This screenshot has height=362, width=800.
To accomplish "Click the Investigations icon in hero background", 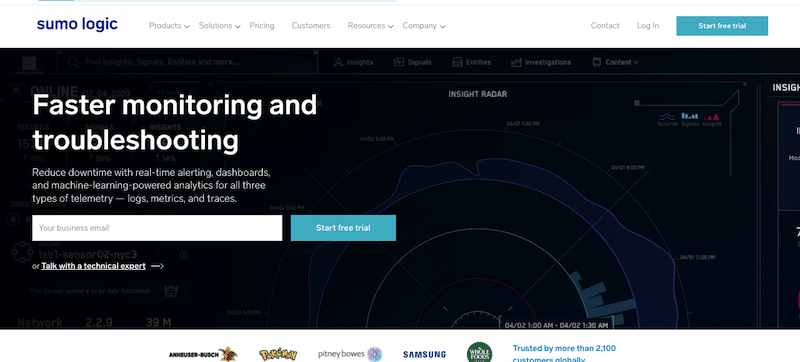I will (x=516, y=62).
